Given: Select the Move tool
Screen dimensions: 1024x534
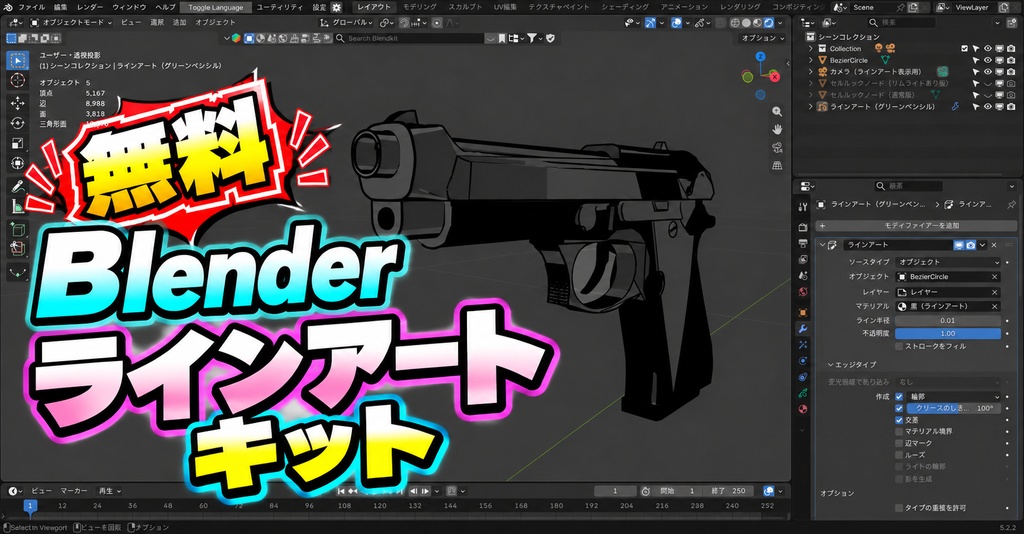Looking at the screenshot, I should [x=18, y=103].
